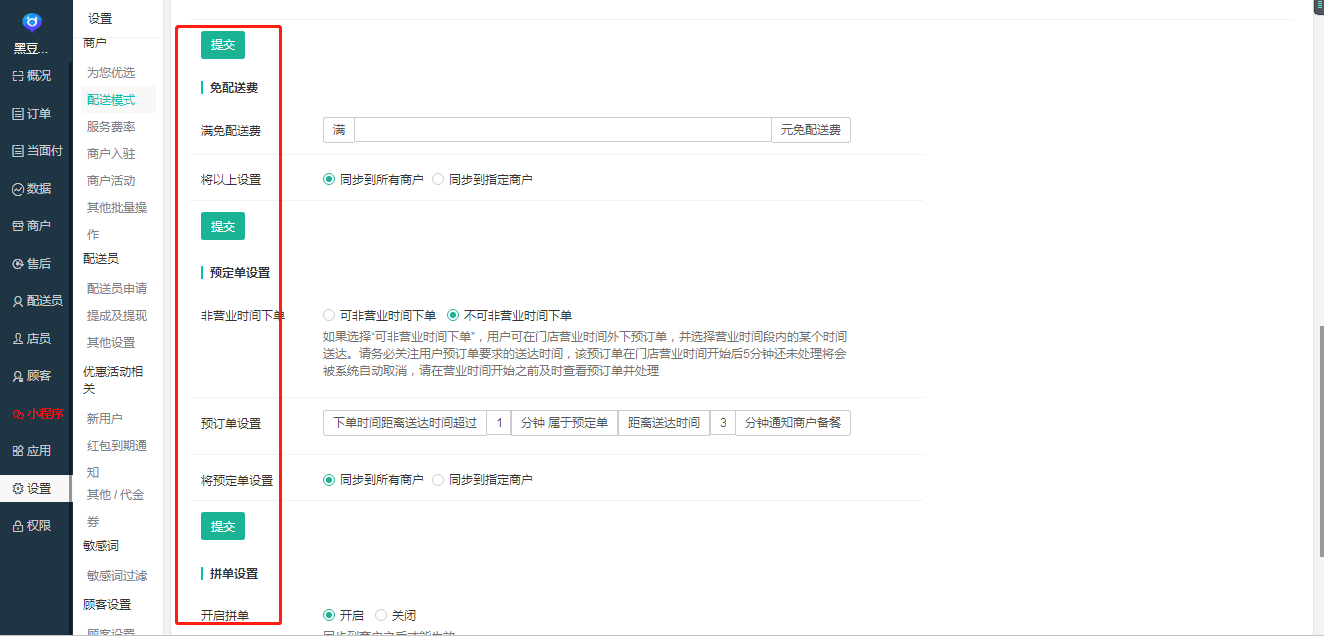The image size is (1324, 637).
Task: Click the 商户 group heading in submenu
Action: pos(95,42)
